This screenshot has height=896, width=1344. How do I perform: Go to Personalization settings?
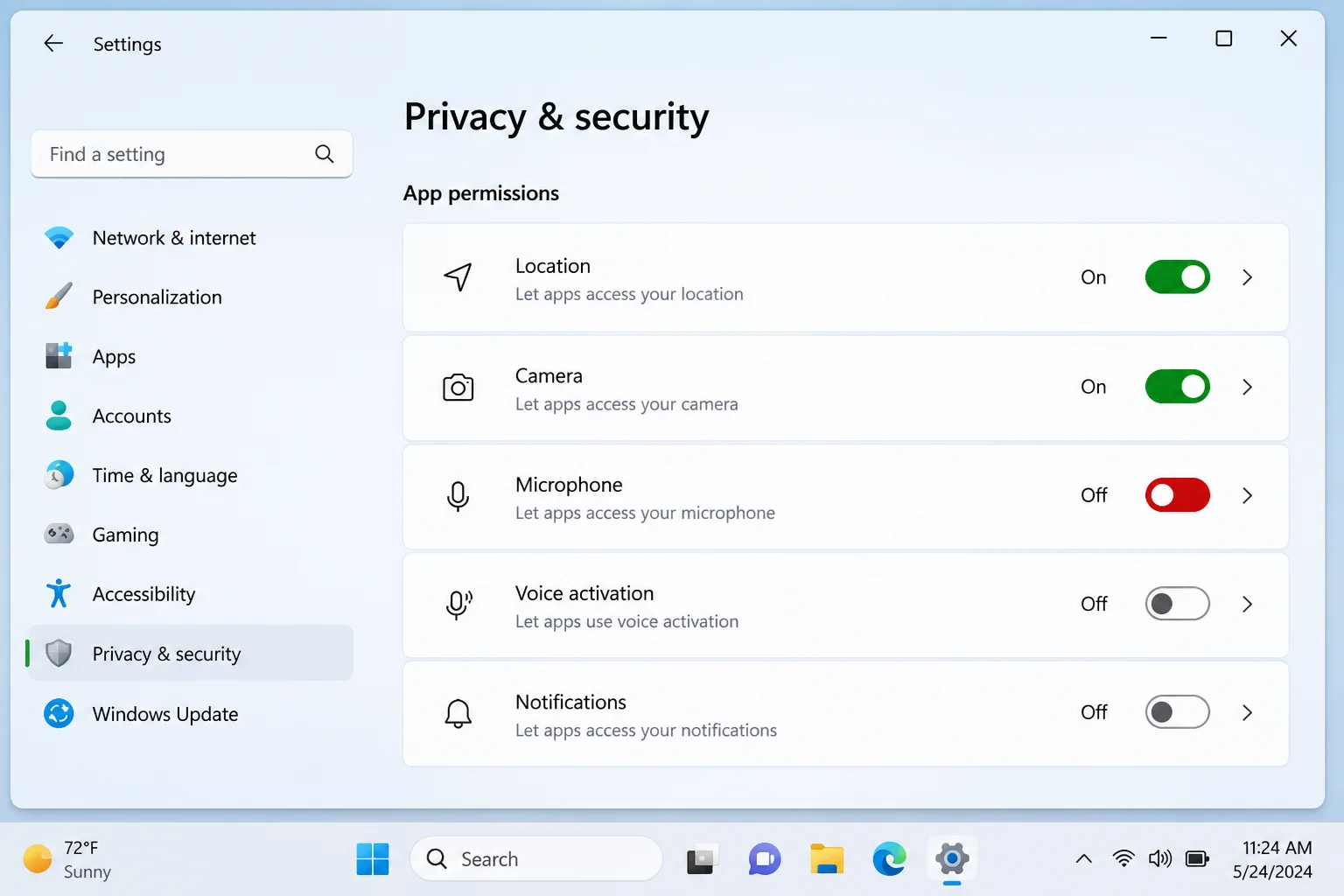click(191, 297)
